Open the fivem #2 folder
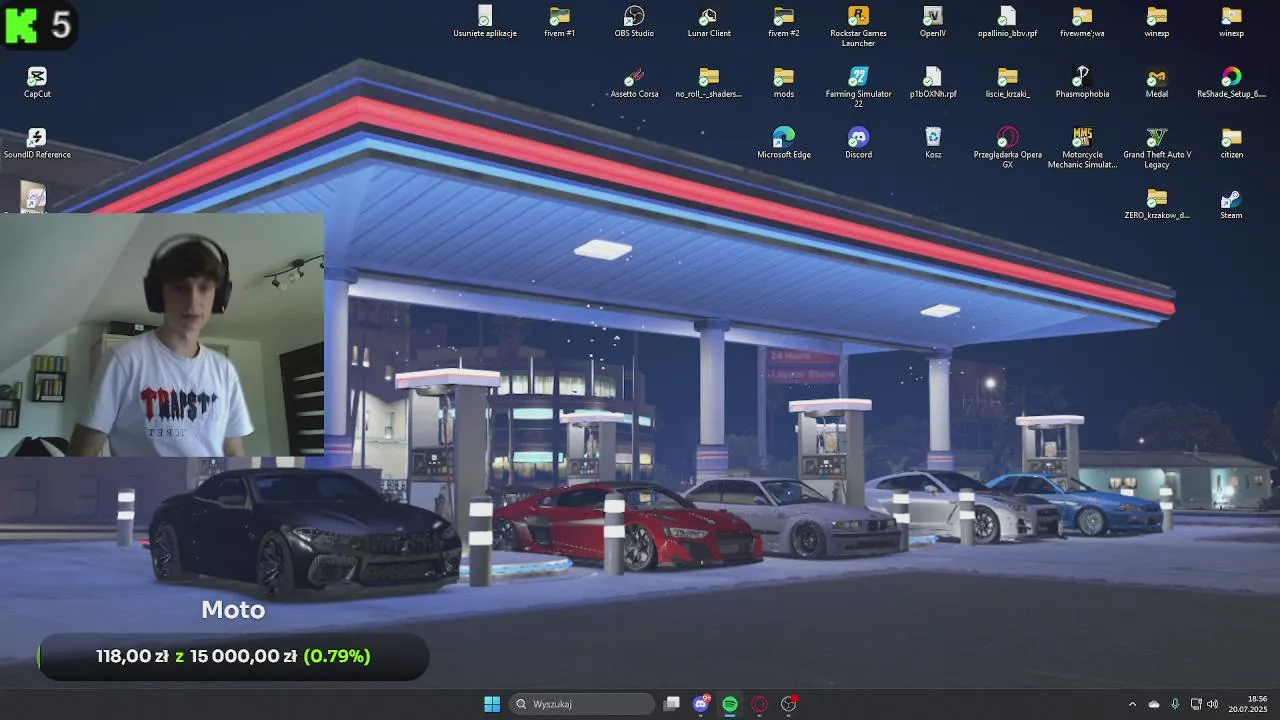This screenshot has height=720, width=1280. click(783, 22)
